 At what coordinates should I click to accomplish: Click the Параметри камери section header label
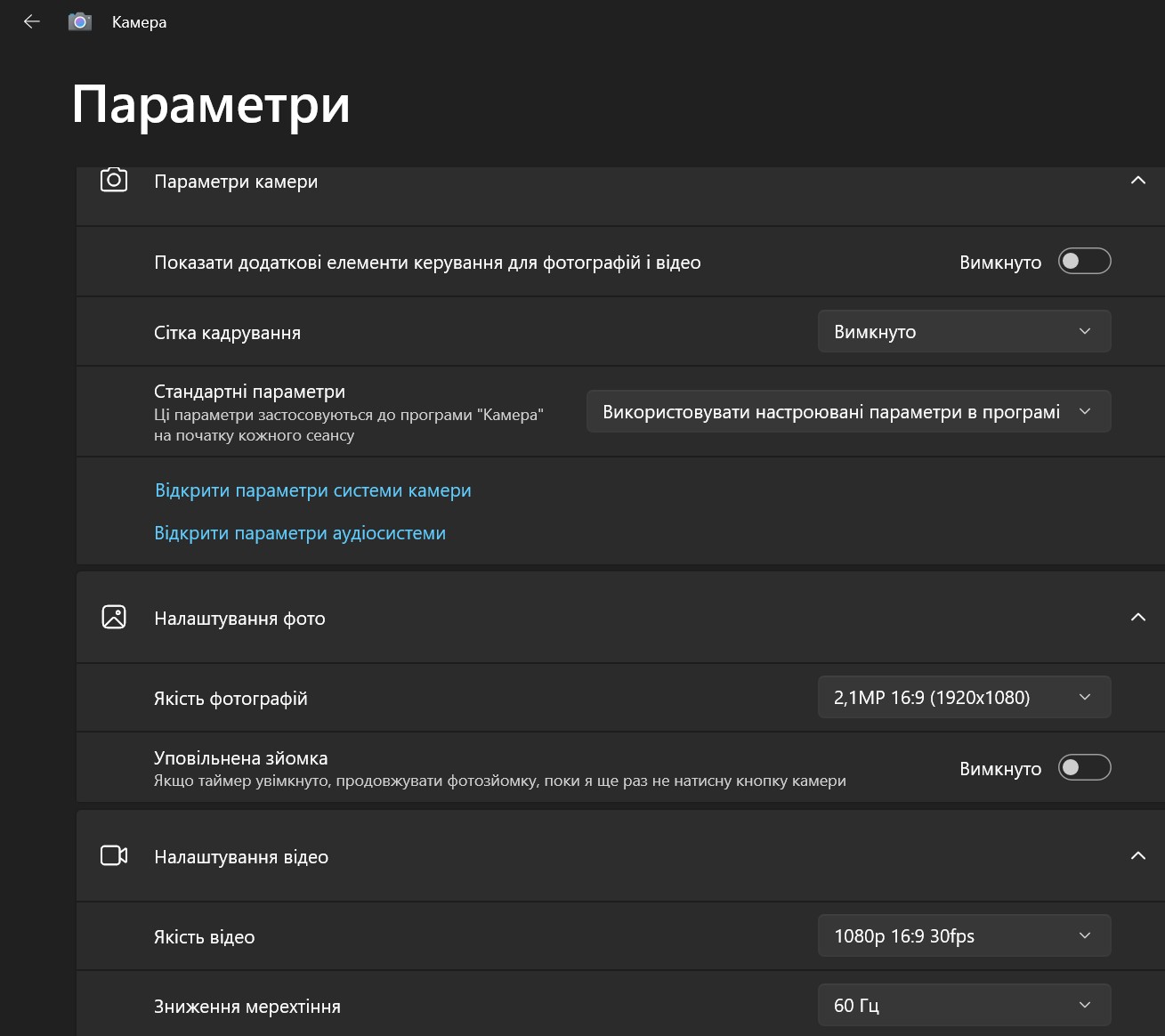[x=236, y=182]
